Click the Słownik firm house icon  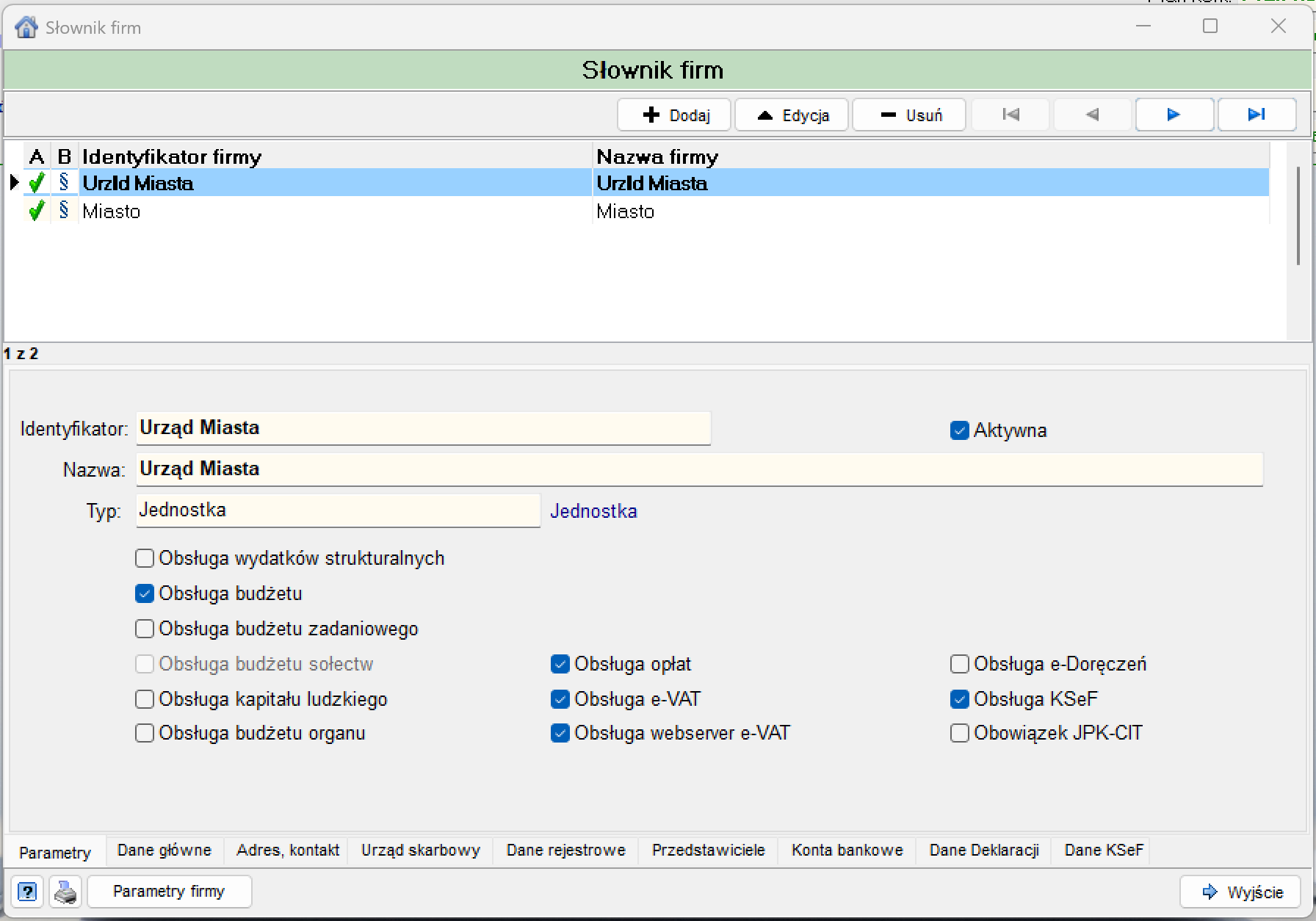(26, 27)
